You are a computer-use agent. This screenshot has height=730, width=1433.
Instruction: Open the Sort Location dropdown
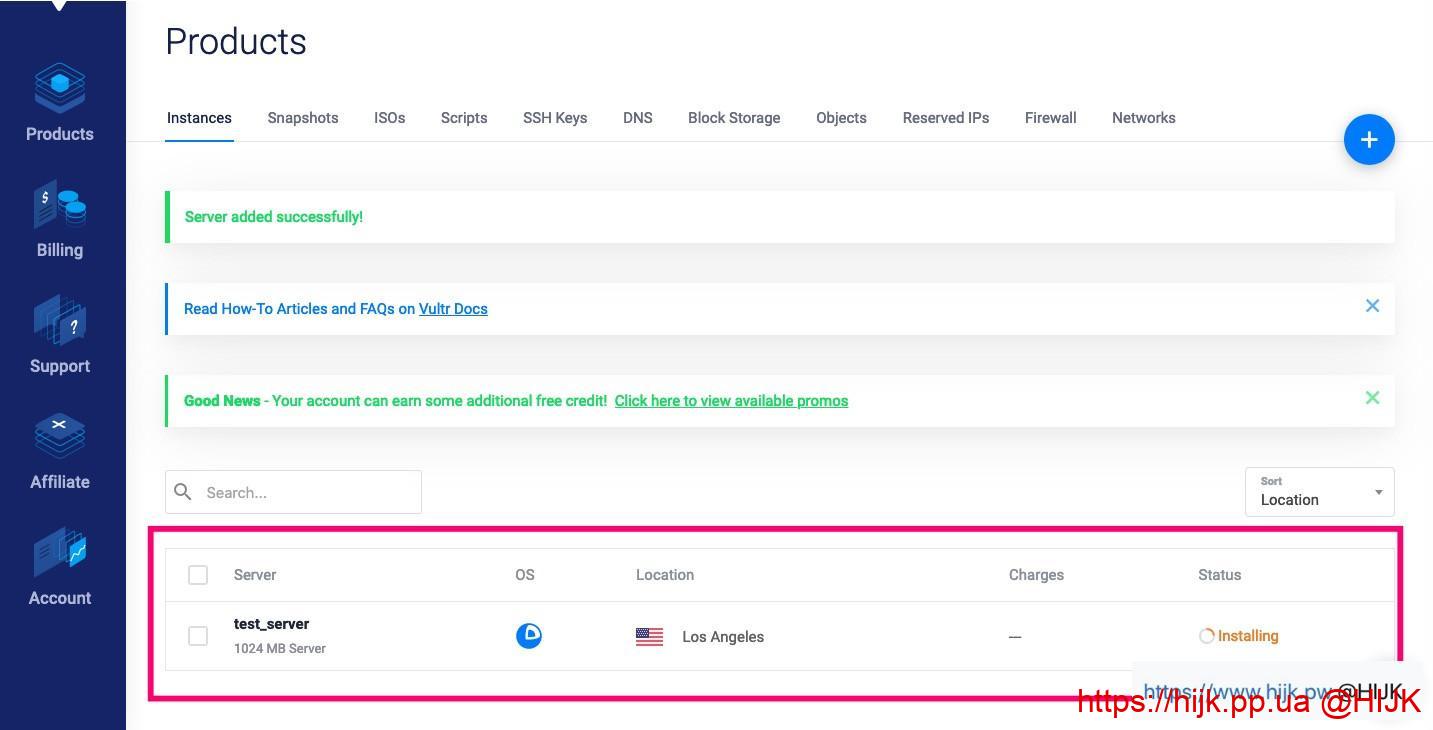pyautogui.click(x=1319, y=492)
